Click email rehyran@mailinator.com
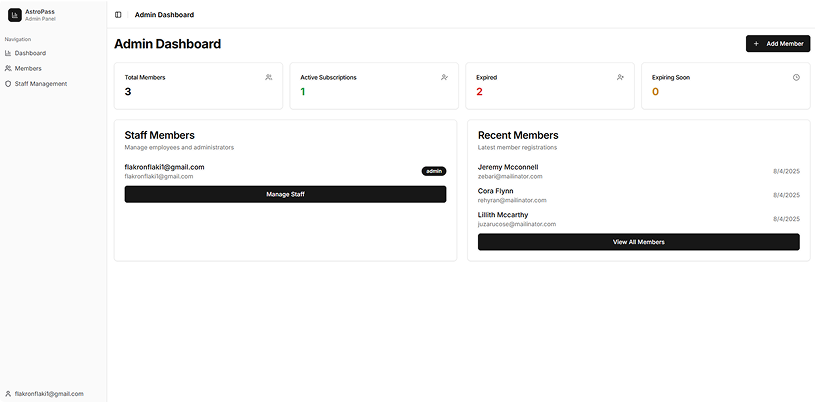The height and width of the screenshot is (402, 815). point(512,200)
